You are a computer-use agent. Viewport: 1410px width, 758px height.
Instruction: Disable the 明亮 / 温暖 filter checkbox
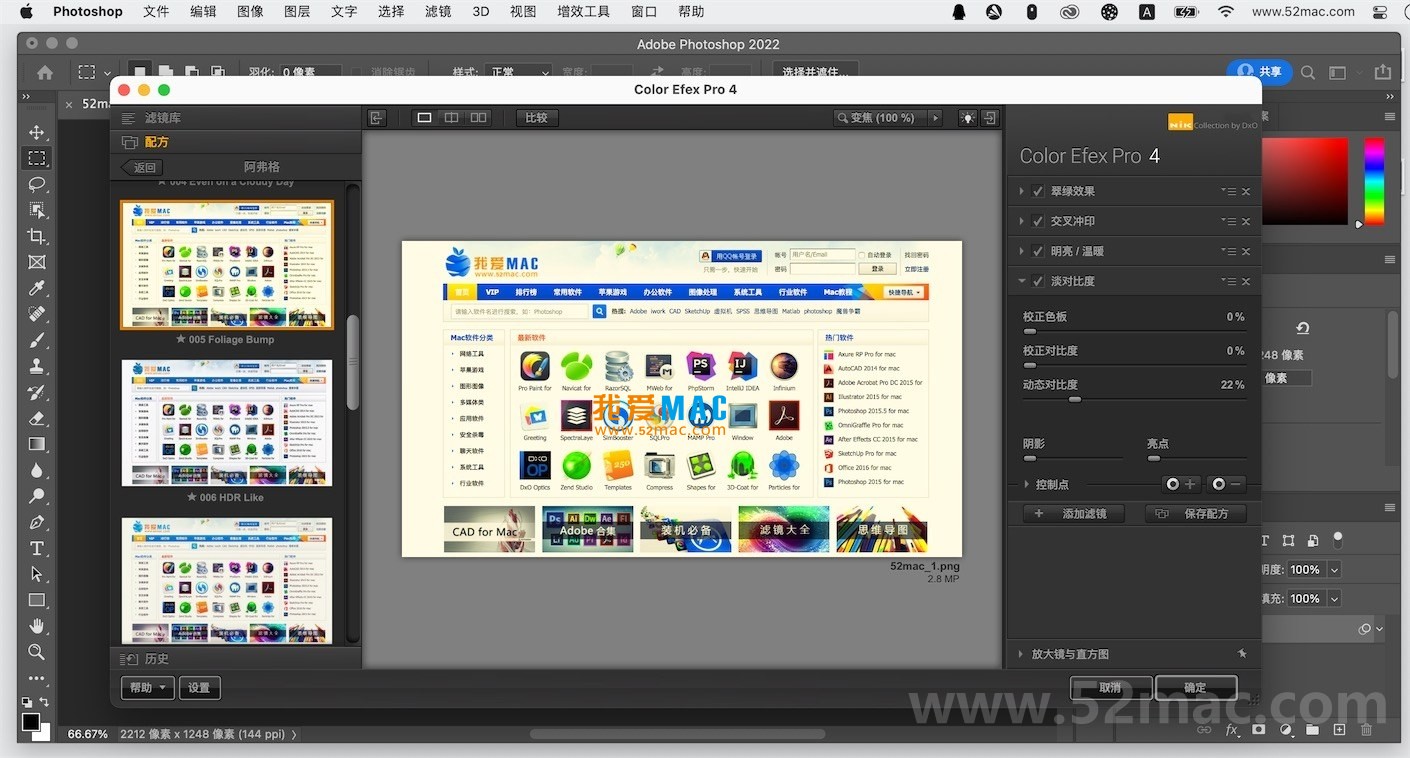[1038, 251]
